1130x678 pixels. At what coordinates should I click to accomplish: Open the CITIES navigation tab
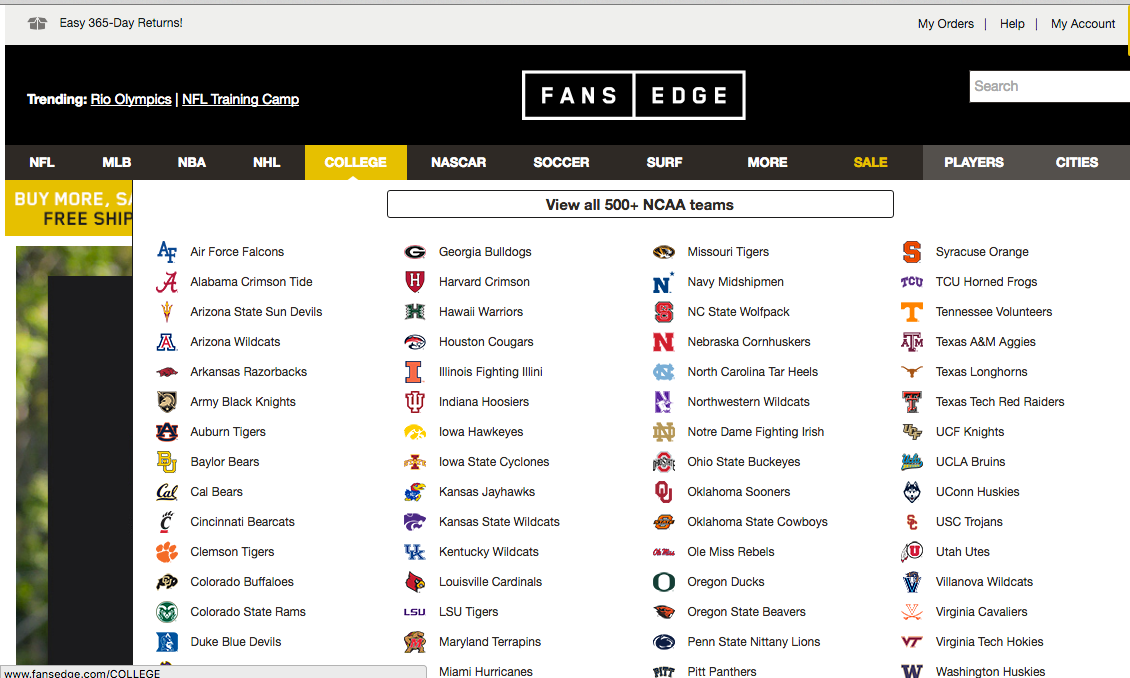1077,162
